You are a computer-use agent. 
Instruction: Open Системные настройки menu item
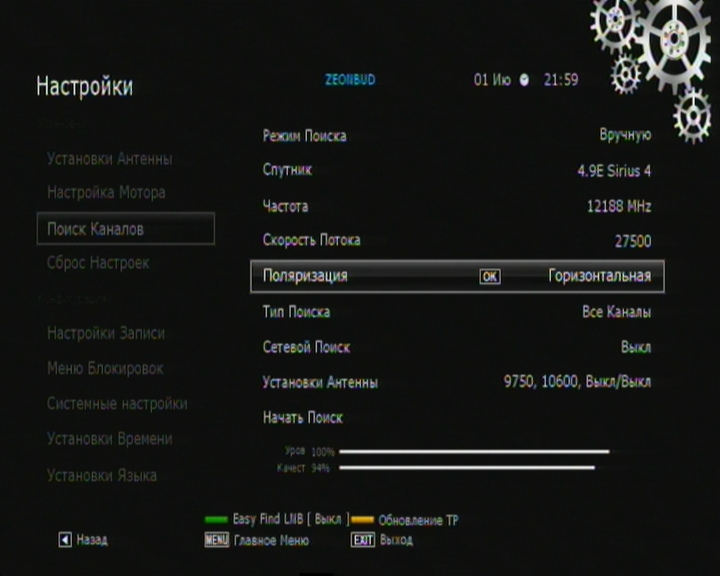[117, 404]
